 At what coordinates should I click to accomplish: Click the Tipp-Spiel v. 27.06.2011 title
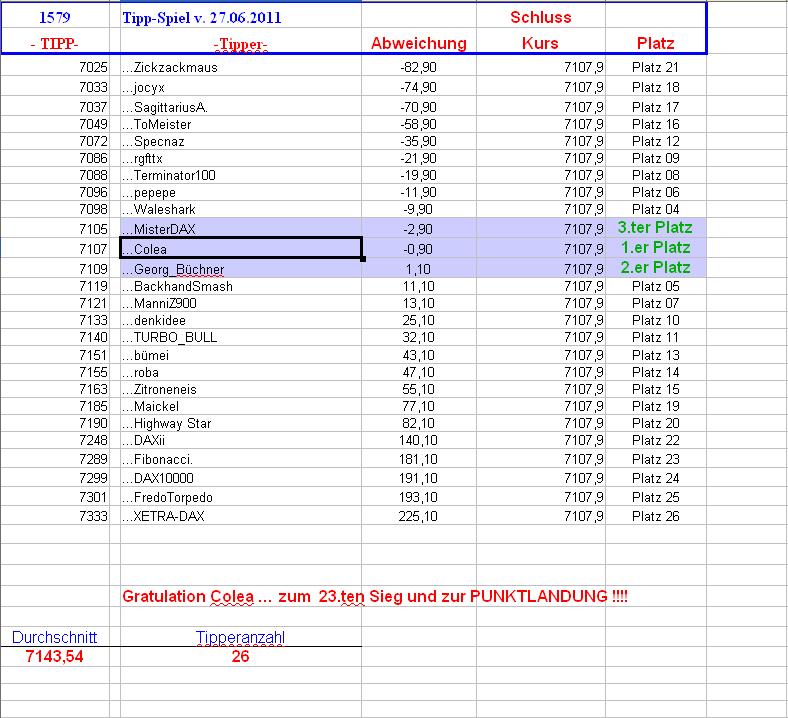[202, 18]
